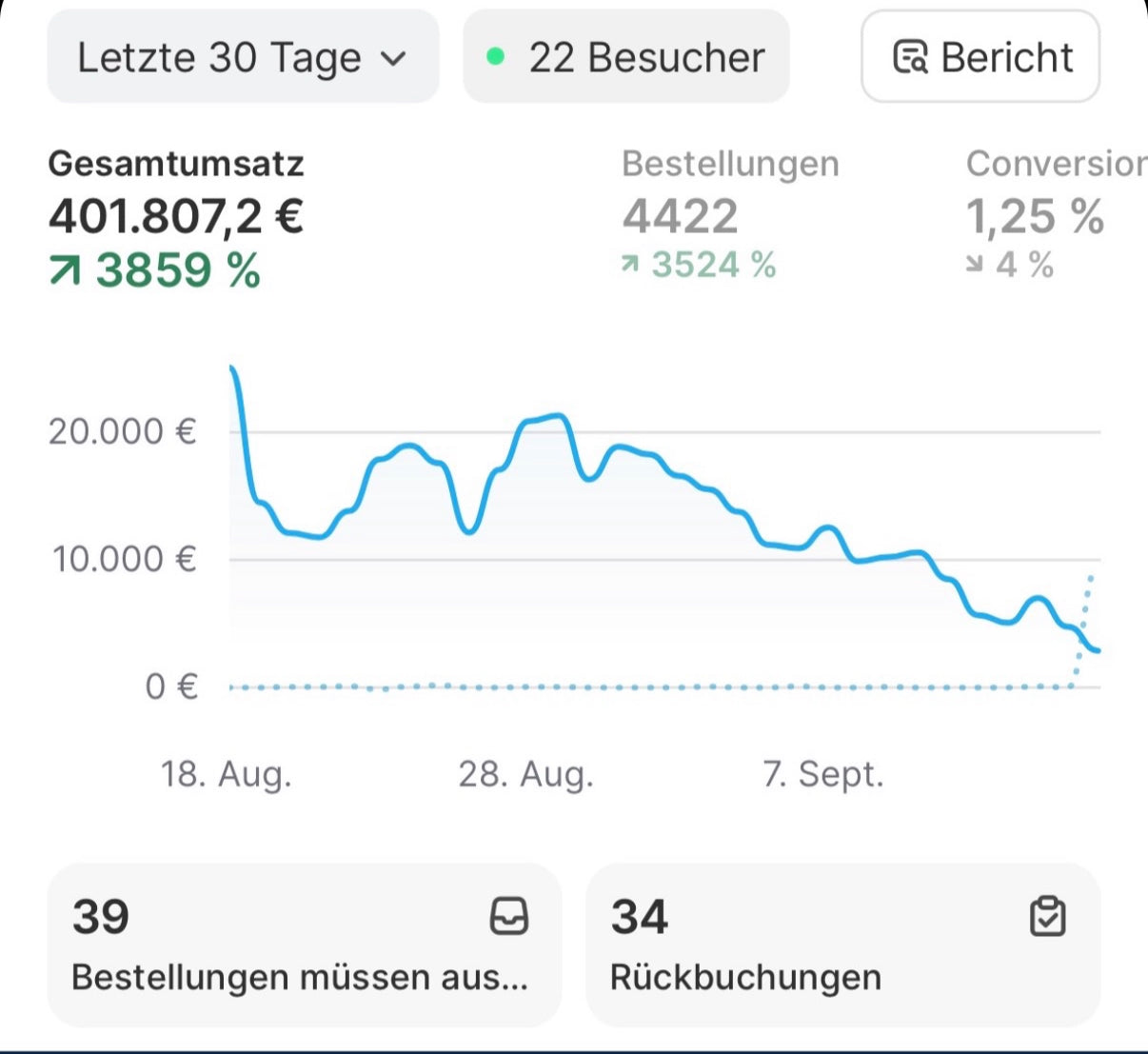Click the chart peak near 28. Aug.
The image size is (1148, 1054).
click(x=559, y=416)
